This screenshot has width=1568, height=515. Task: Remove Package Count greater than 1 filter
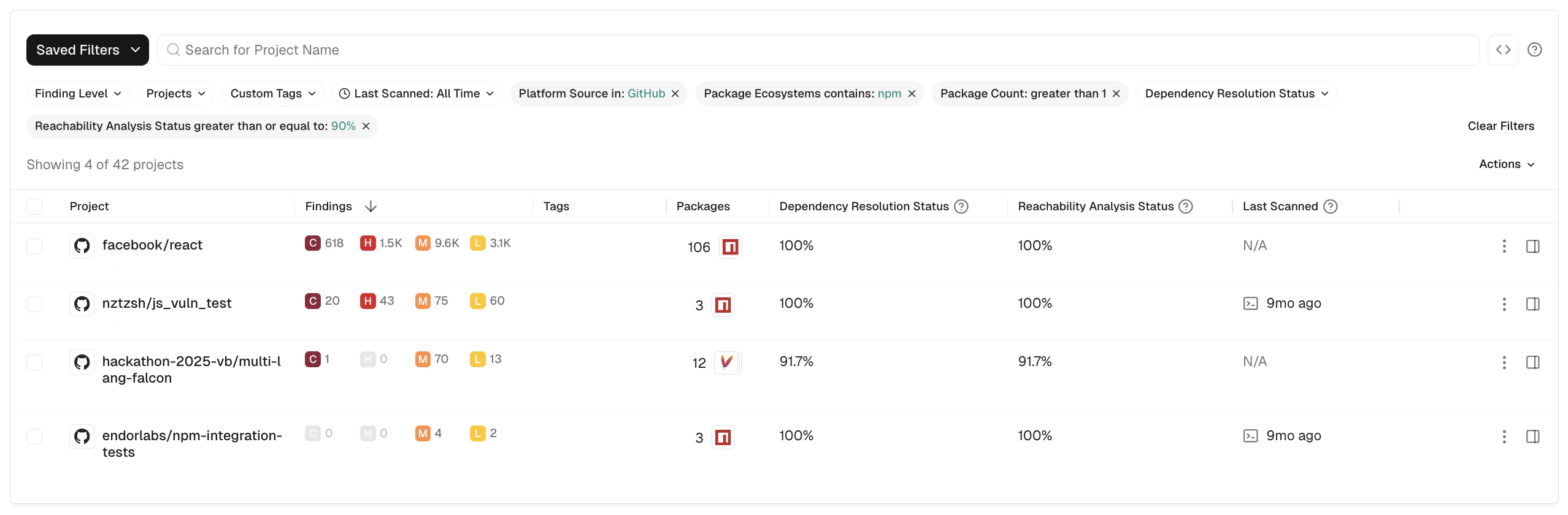point(1116,93)
